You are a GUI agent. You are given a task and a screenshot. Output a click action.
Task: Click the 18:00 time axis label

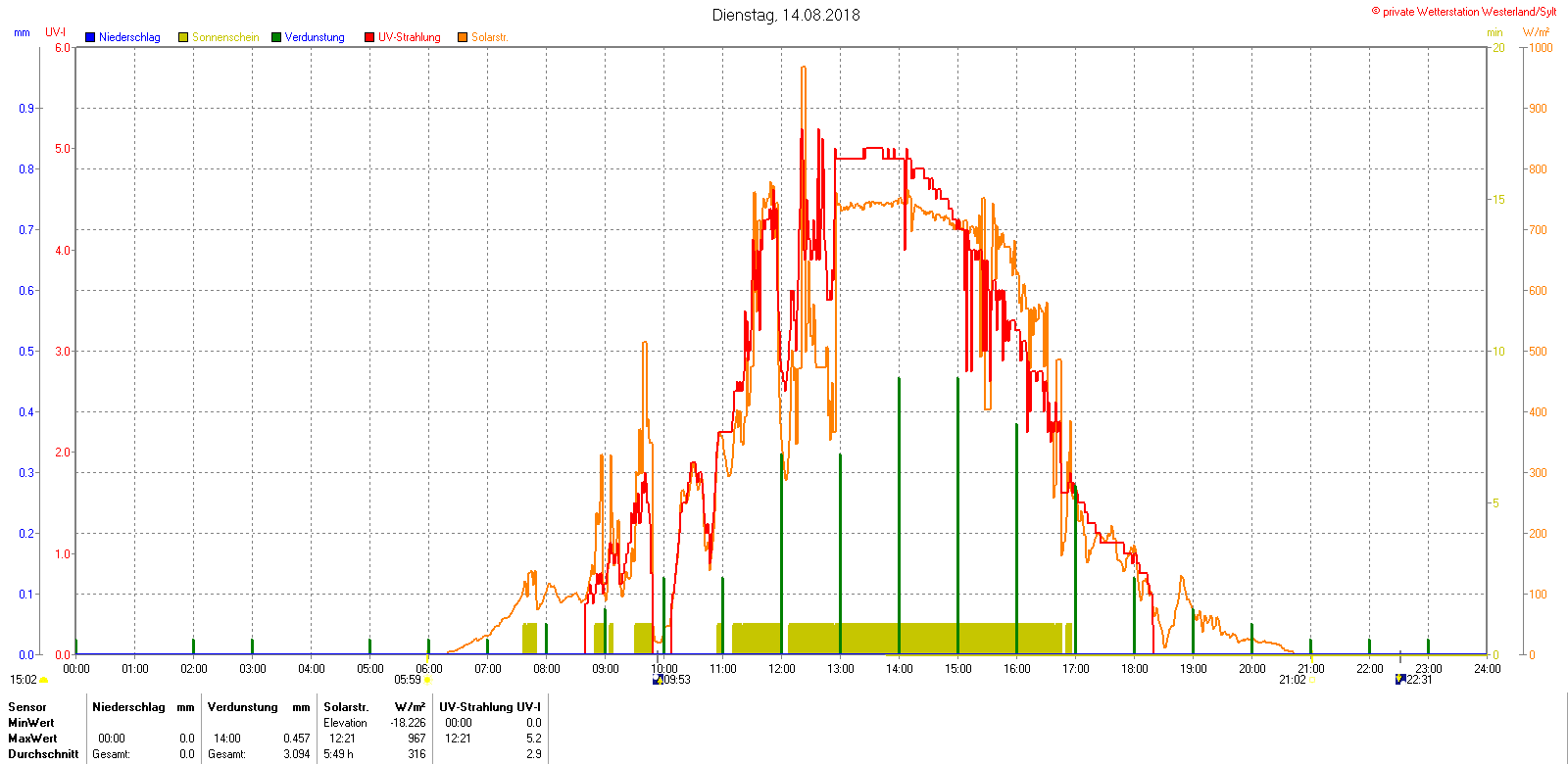(1135, 669)
